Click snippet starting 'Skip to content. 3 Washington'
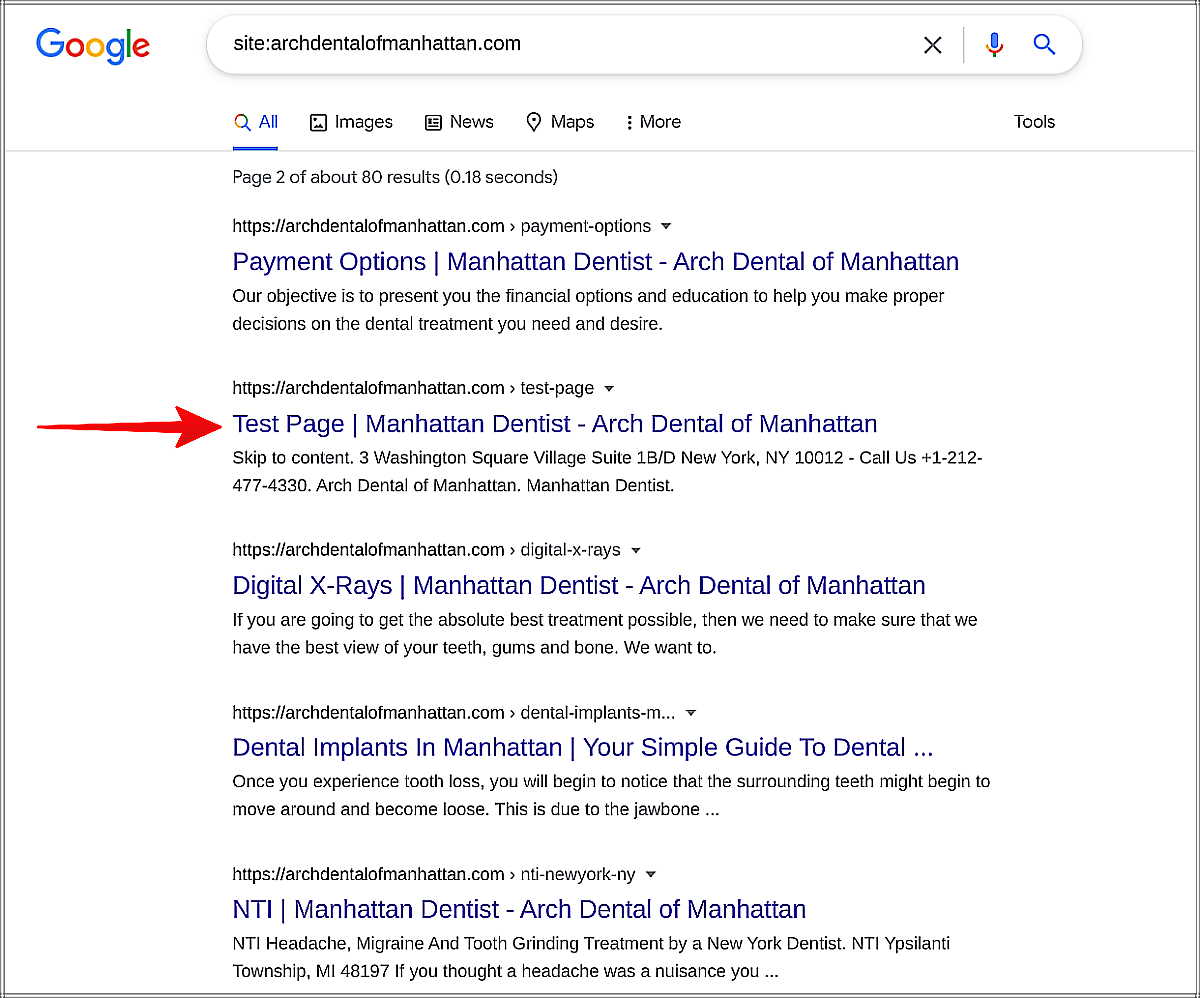 click(608, 472)
